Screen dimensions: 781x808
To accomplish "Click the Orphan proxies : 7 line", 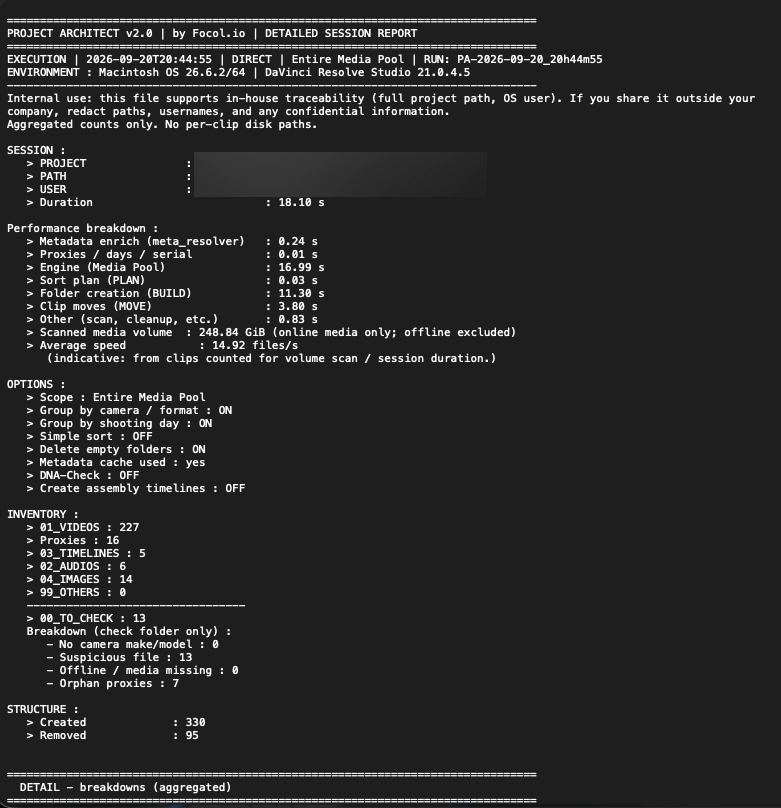I will (x=112, y=683).
